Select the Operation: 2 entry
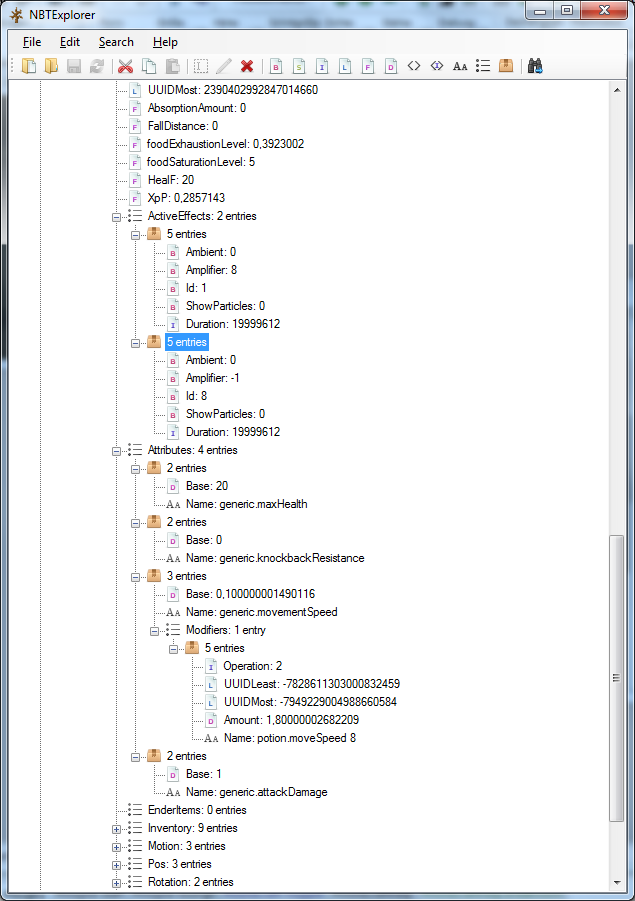This screenshot has height=901, width=635. click(x=252, y=666)
